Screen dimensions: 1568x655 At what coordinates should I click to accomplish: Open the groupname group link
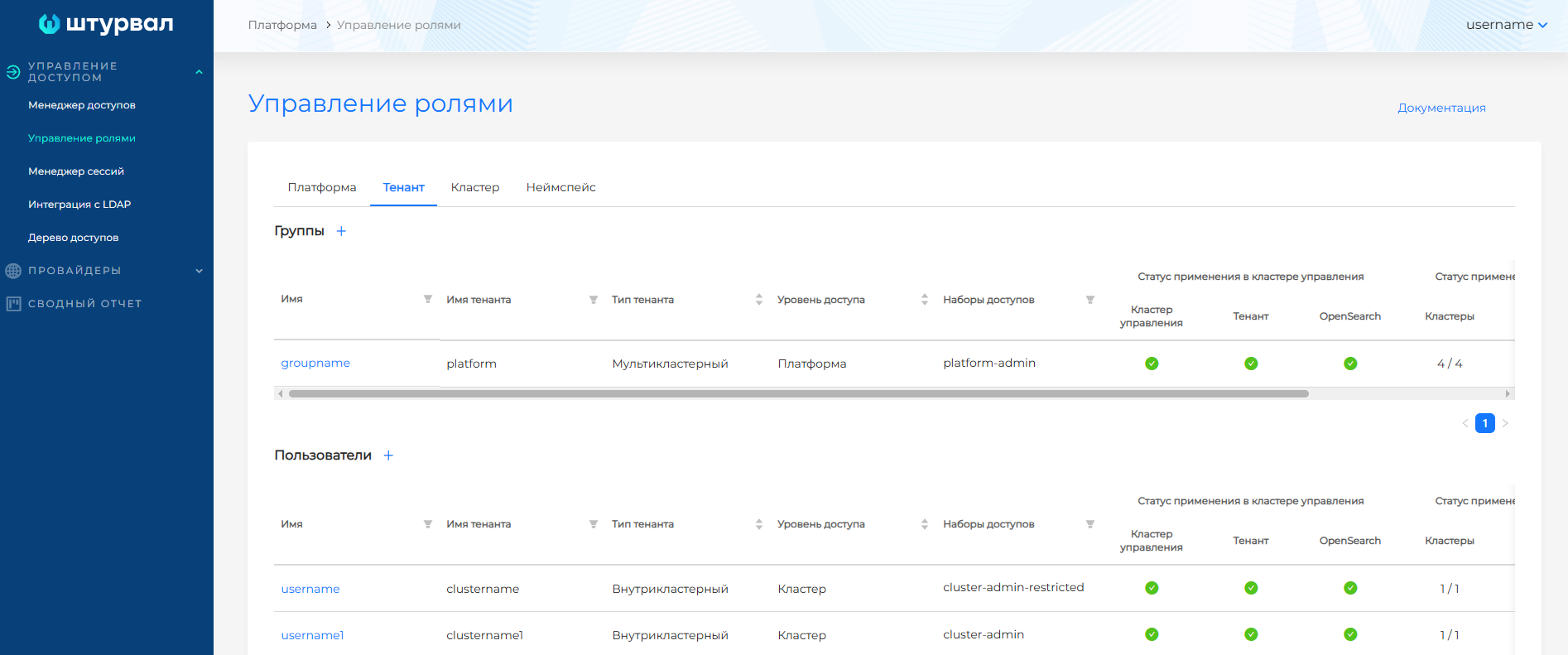[x=315, y=363]
